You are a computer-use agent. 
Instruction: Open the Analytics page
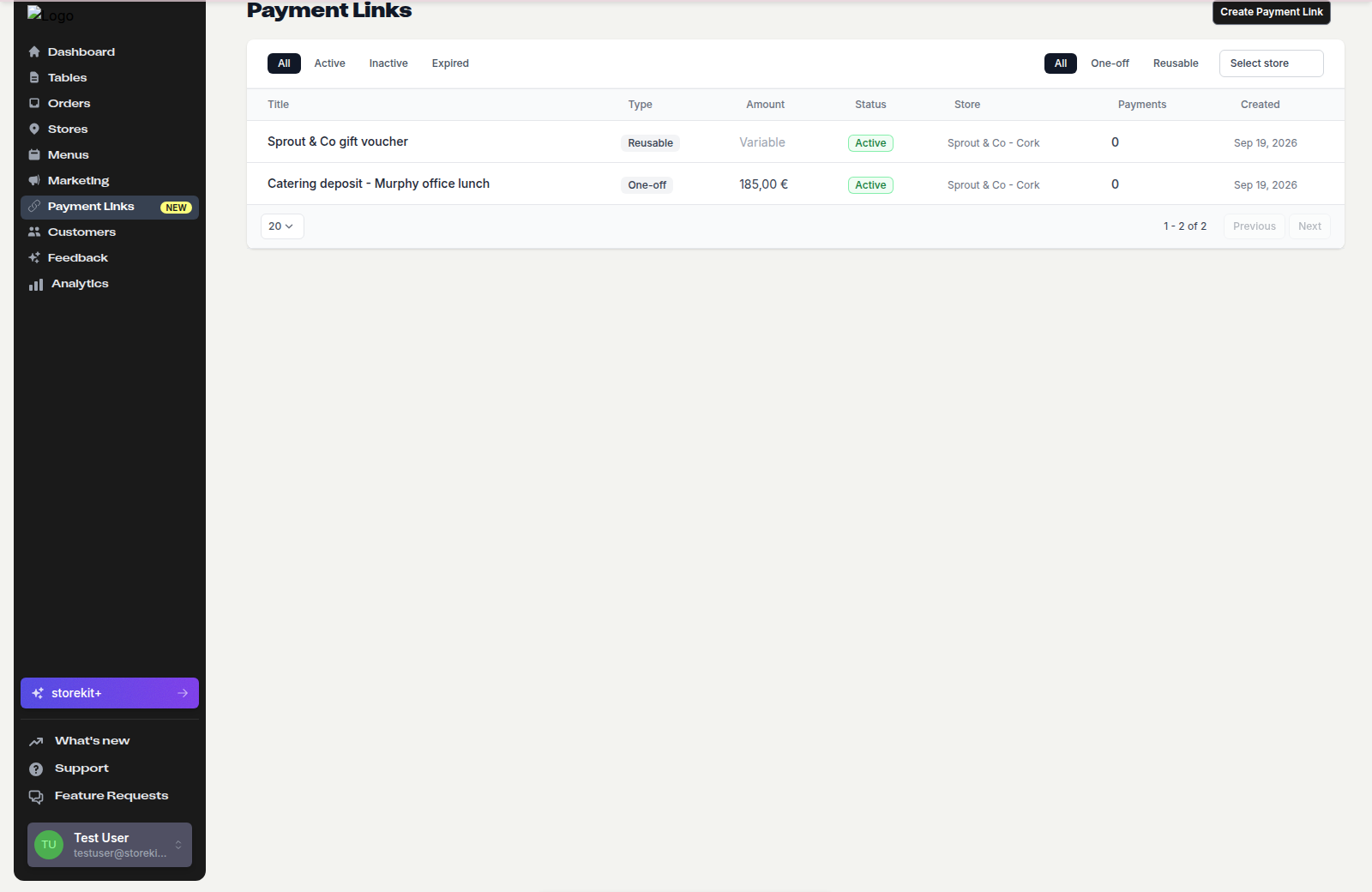pyautogui.click(x=110, y=284)
